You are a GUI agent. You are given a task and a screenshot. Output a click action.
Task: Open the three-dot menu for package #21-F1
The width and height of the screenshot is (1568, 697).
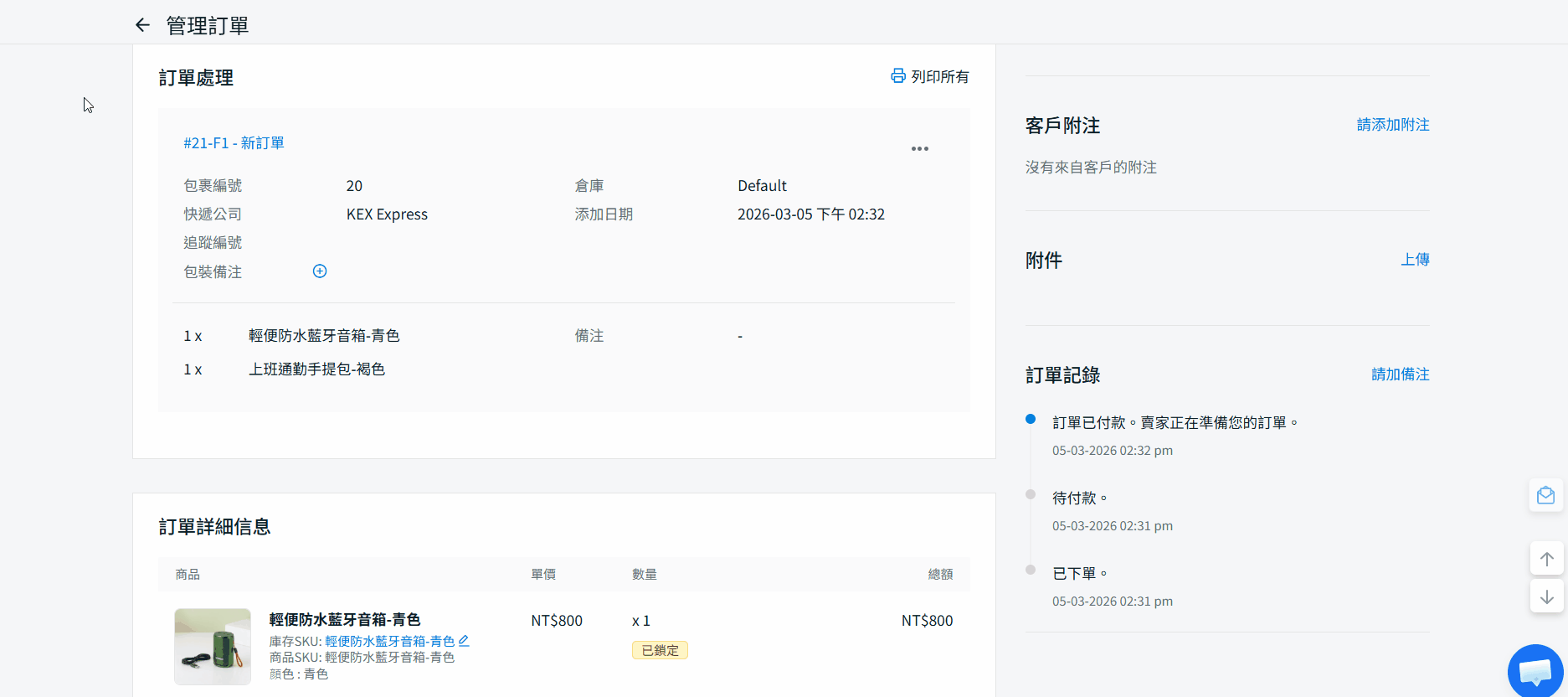919,149
